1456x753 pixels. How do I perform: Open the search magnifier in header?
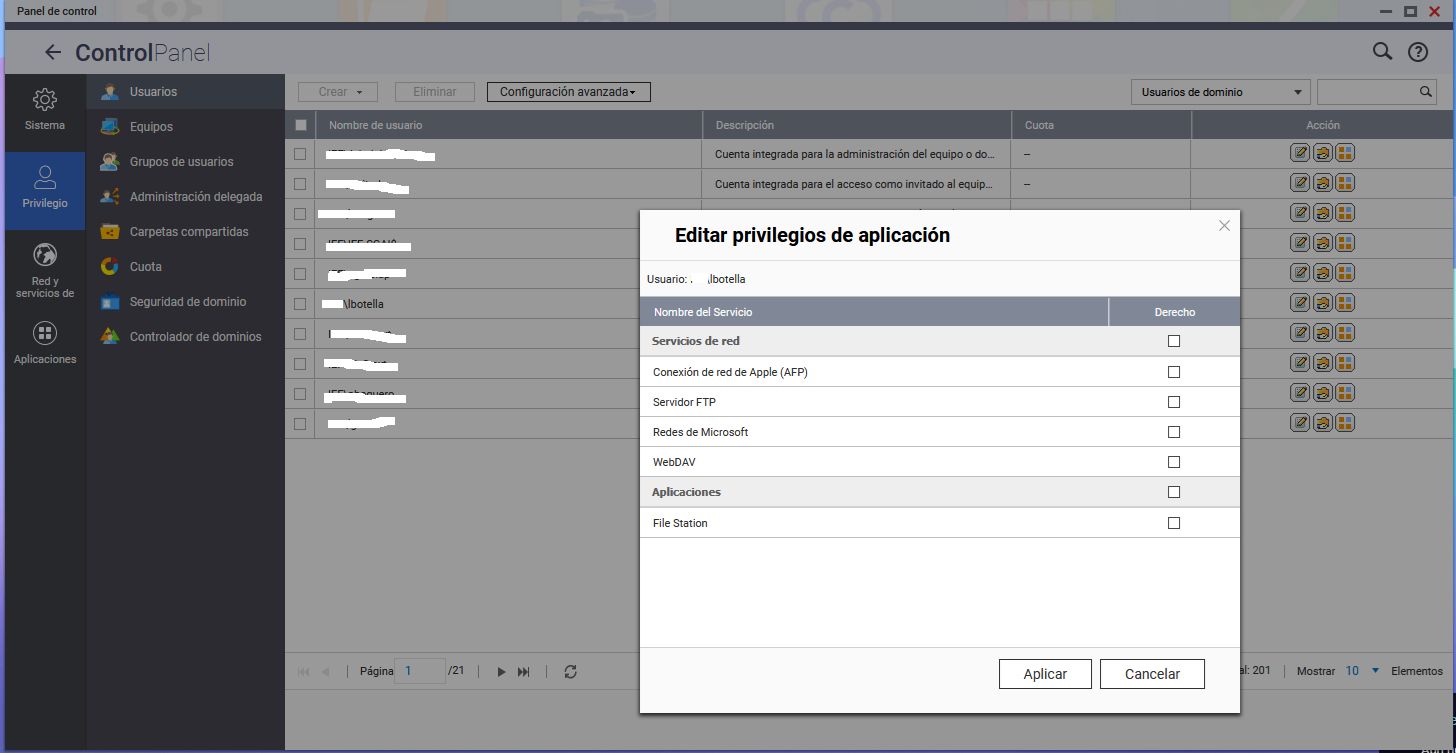pyautogui.click(x=1382, y=52)
